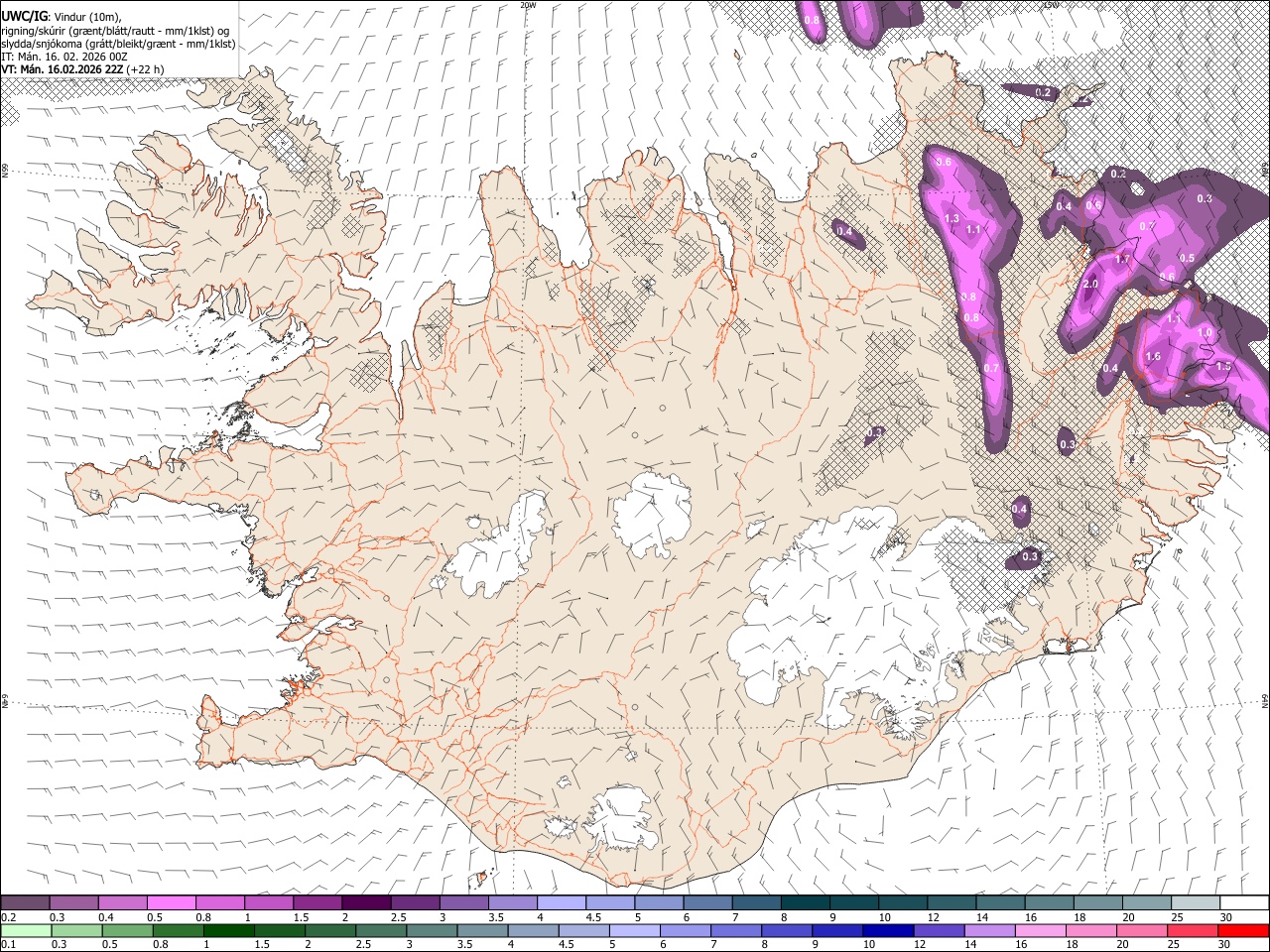Click the '2.0' snowfall value on the map
Viewport: 1270px width, 952px height.
[x=1090, y=285]
